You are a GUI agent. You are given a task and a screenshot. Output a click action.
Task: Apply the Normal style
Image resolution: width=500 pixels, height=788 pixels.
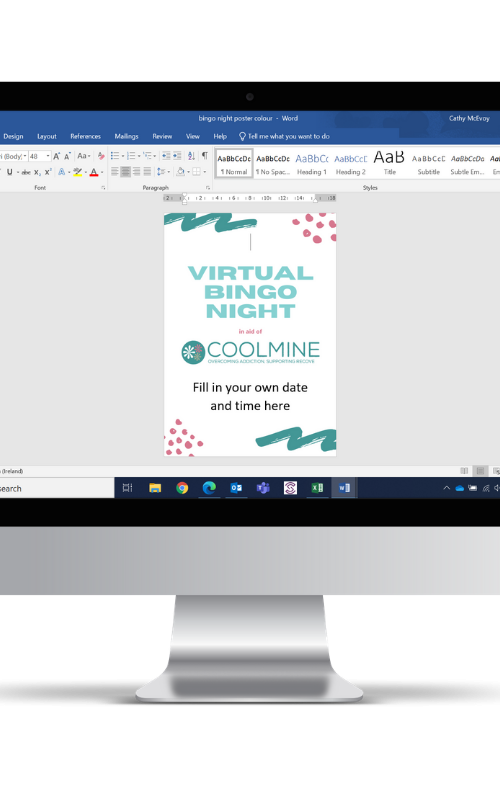pyautogui.click(x=234, y=164)
